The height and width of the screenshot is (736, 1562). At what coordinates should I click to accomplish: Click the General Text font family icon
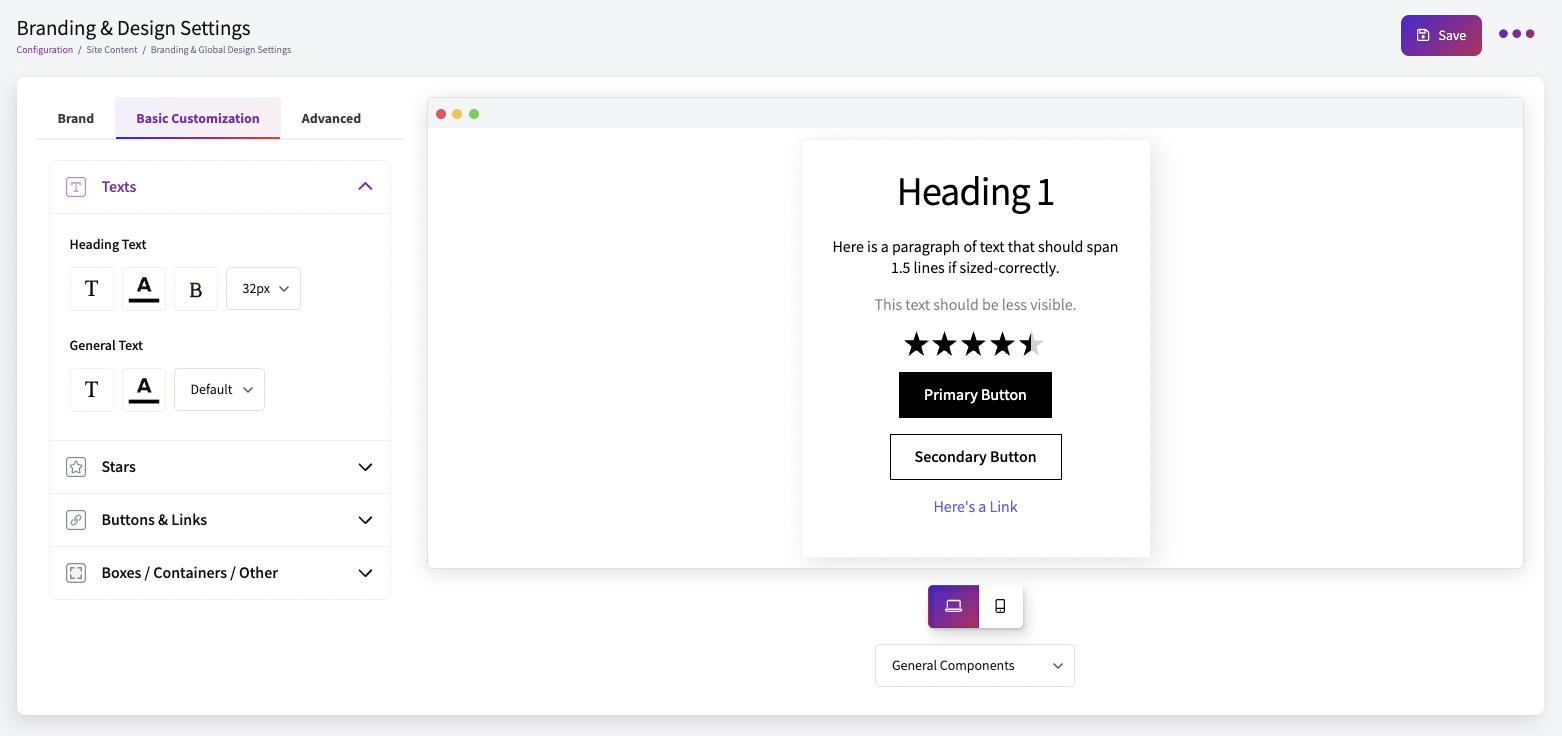click(92, 389)
